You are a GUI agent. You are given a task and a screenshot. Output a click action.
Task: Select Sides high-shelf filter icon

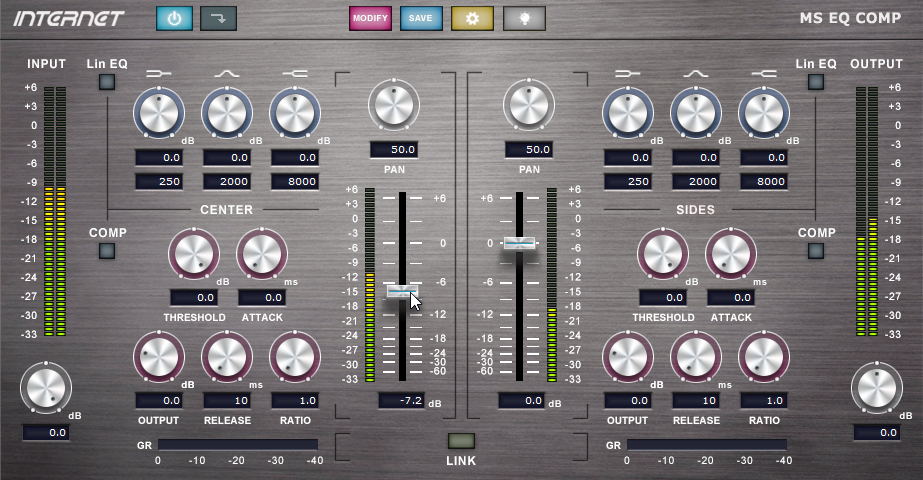763,73
